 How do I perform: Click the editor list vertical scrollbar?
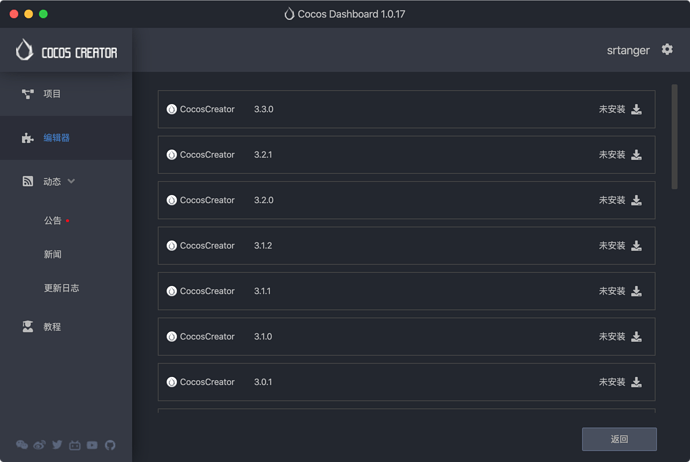pos(675,136)
